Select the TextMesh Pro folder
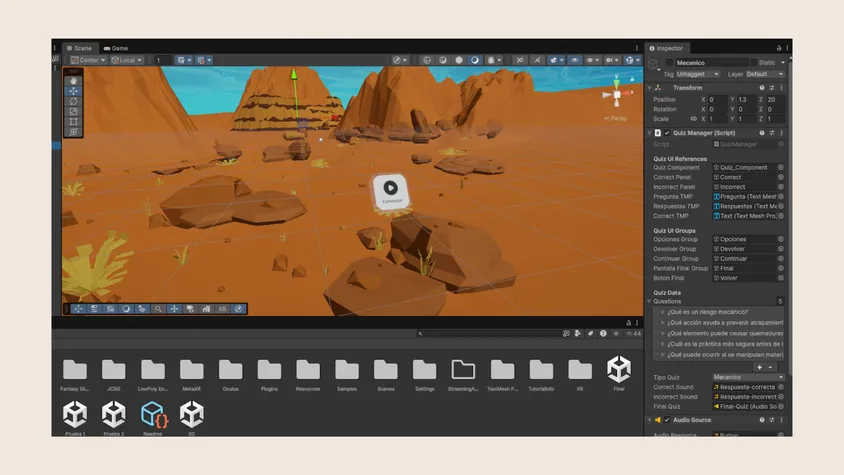Image resolution: width=844 pixels, height=475 pixels. click(502, 375)
